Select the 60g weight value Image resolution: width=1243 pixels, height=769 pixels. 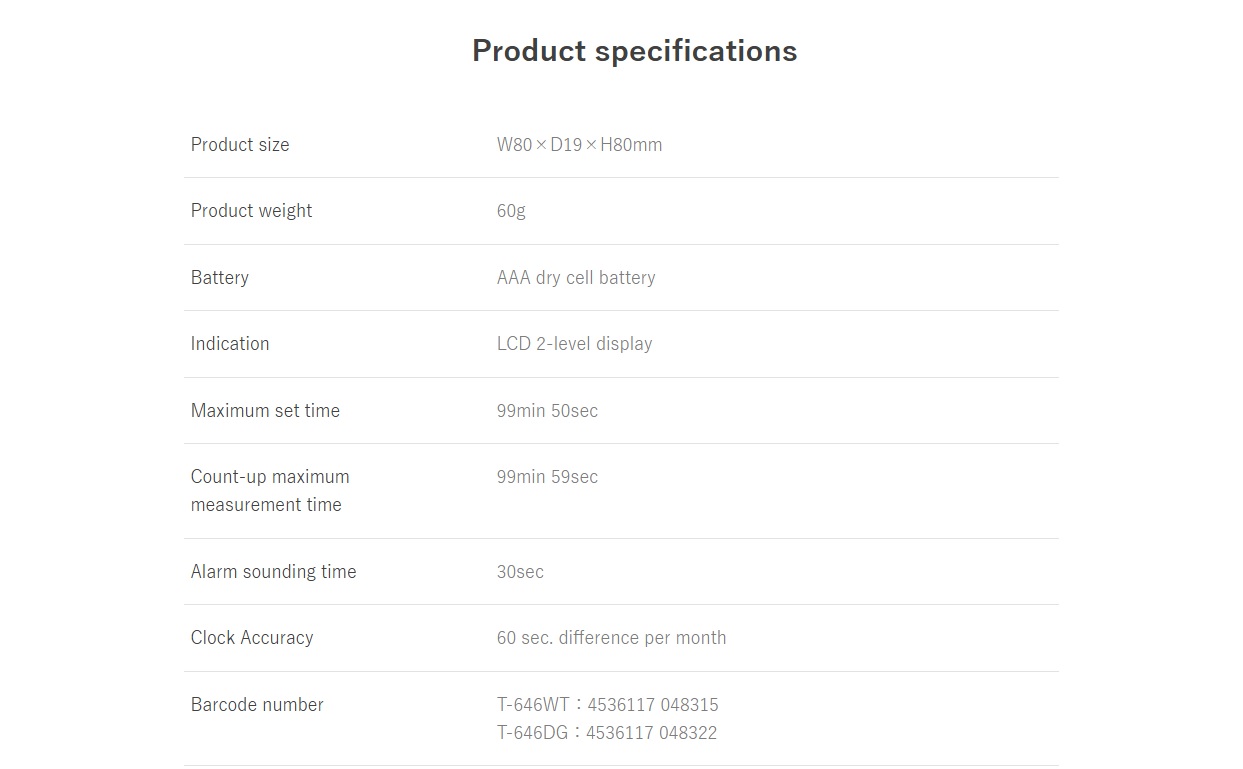pyautogui.click(x=511, y=211)
